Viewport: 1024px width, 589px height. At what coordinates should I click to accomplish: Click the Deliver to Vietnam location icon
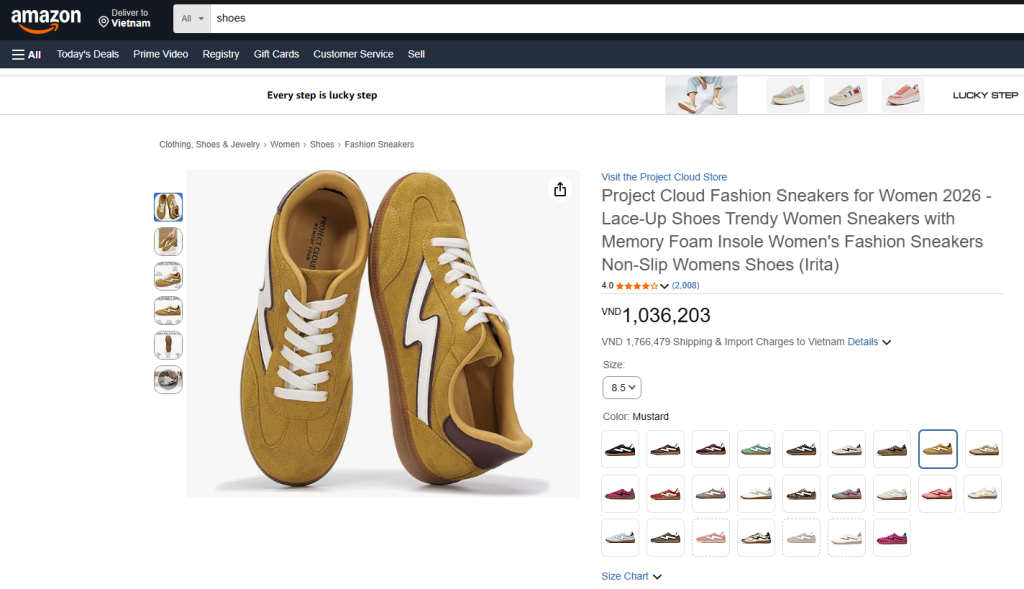pos(103,20)
